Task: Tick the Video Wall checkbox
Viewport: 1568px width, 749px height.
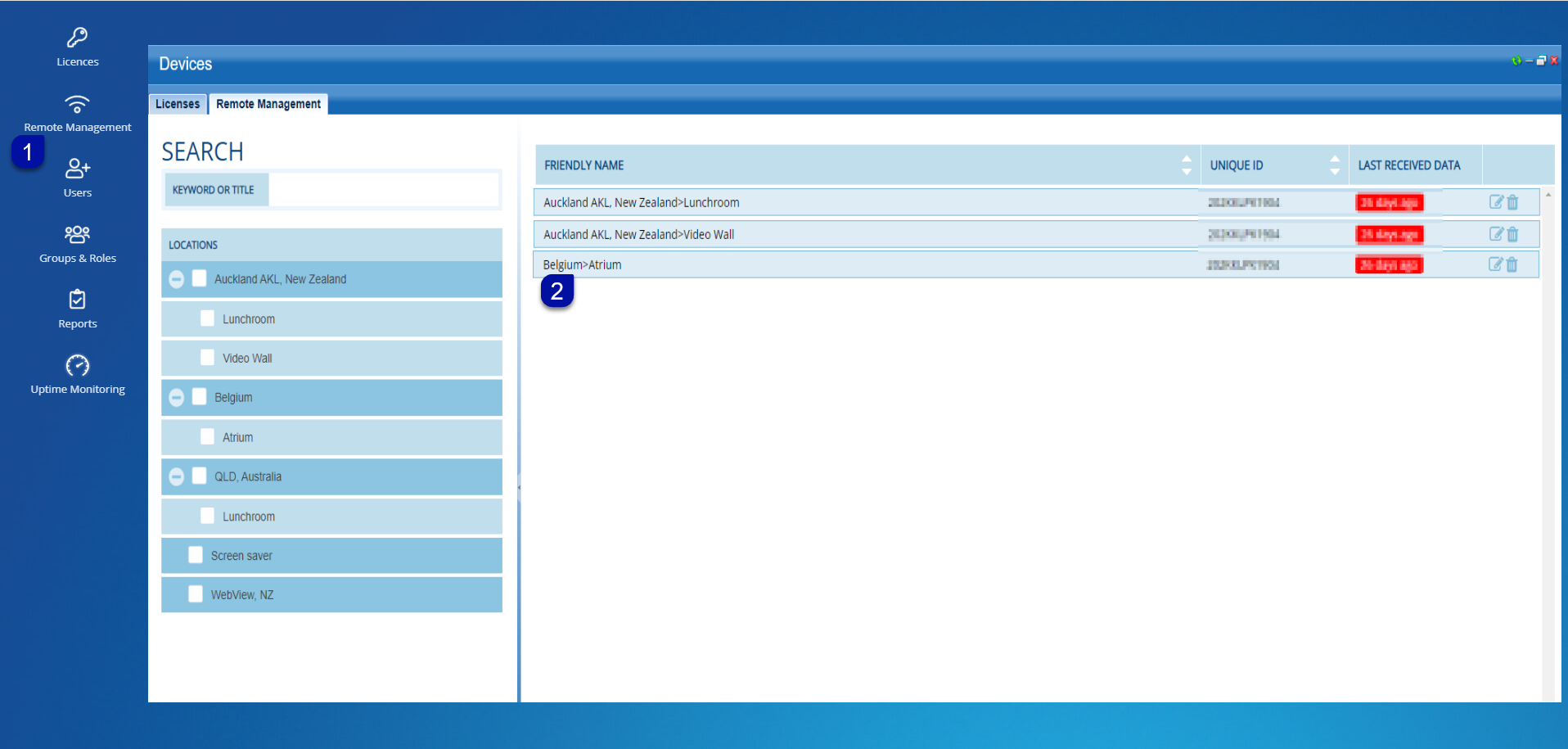Action: click(207, 358)
